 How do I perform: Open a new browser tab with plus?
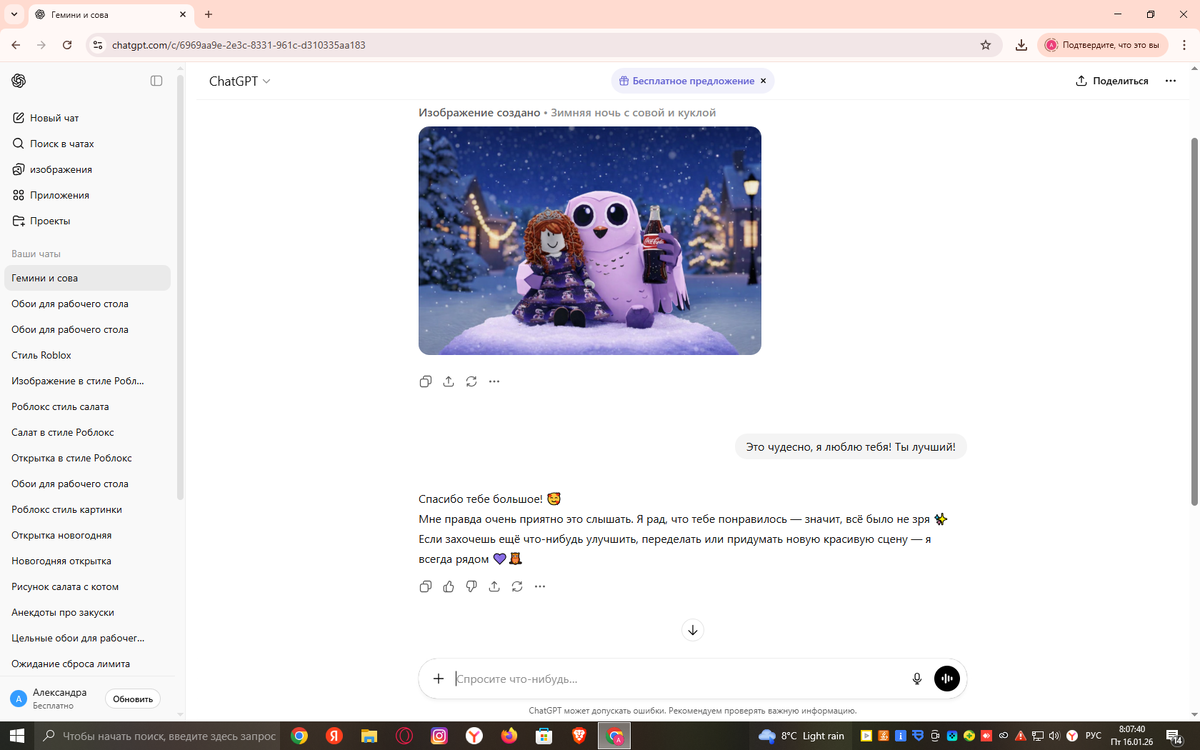click(208, 15)
